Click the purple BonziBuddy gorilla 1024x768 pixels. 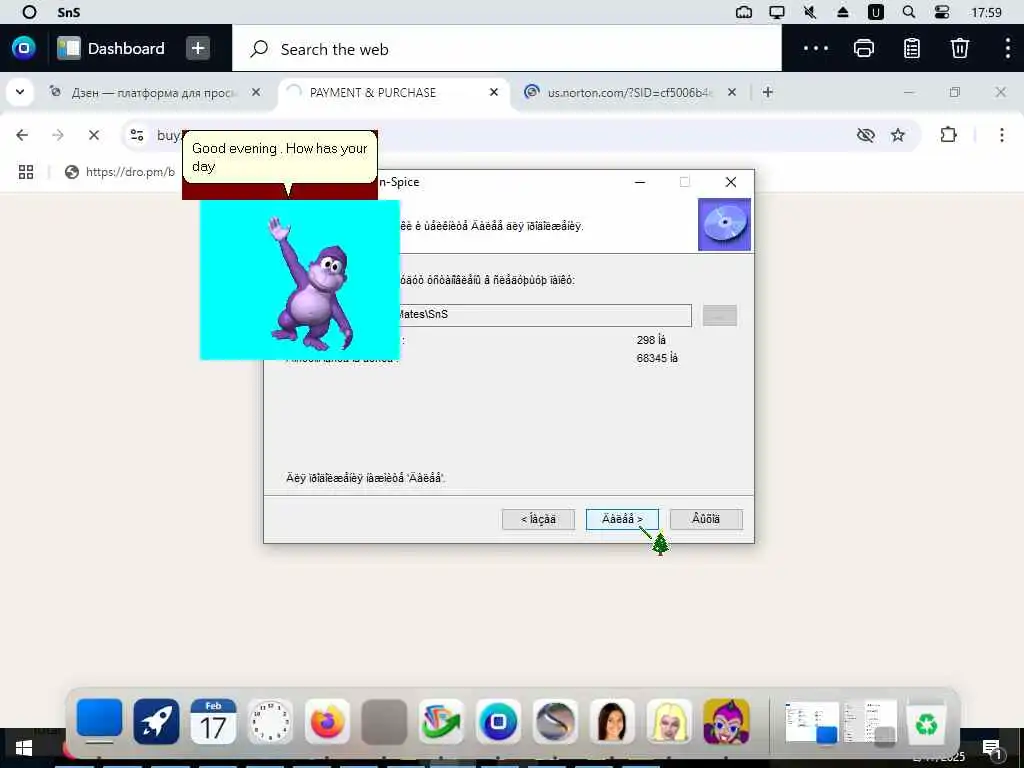pos(311,284)
